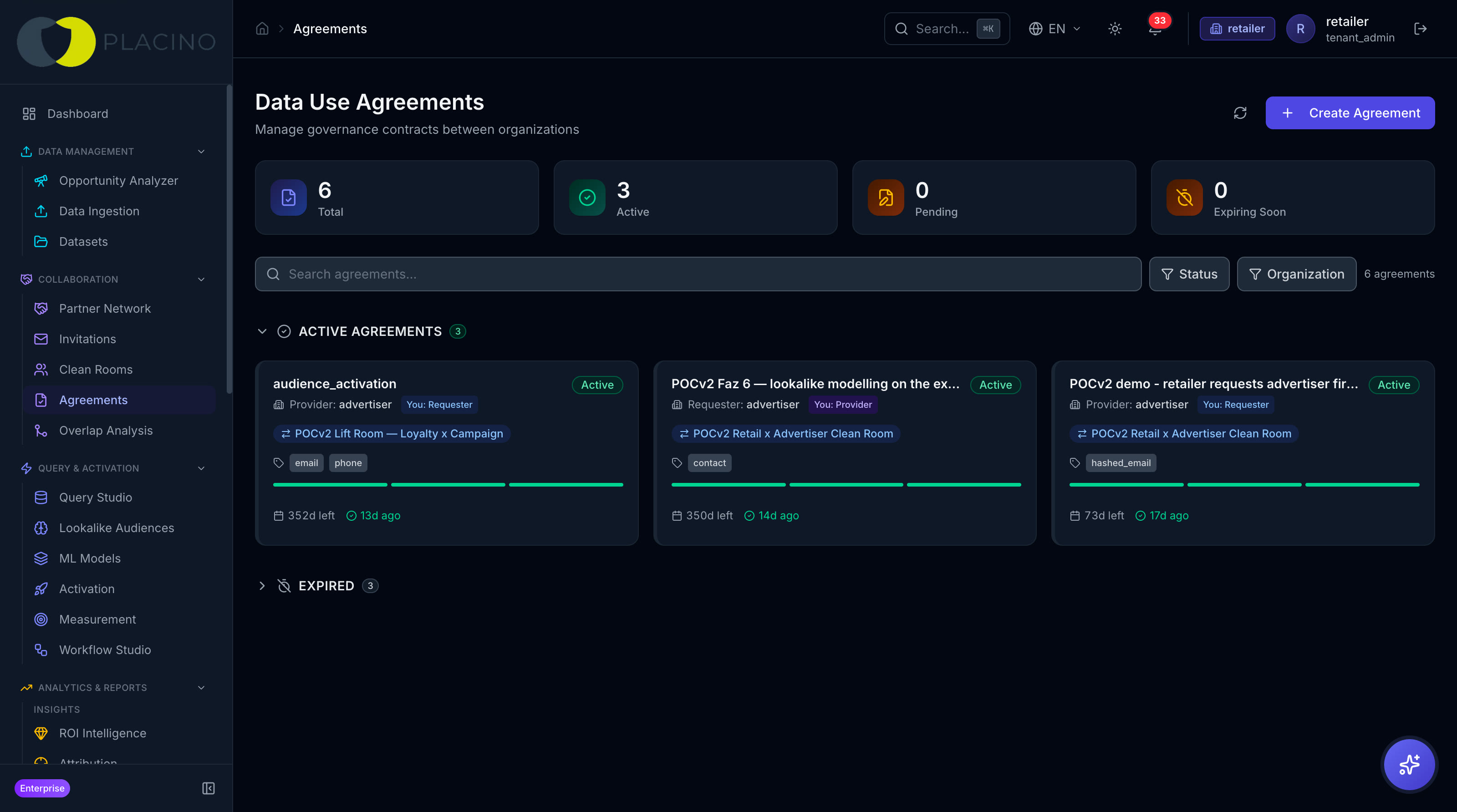This screenshot has height=812, width=1457.
Task: Click the retailer organization badge
Action: coord(1237,29)
